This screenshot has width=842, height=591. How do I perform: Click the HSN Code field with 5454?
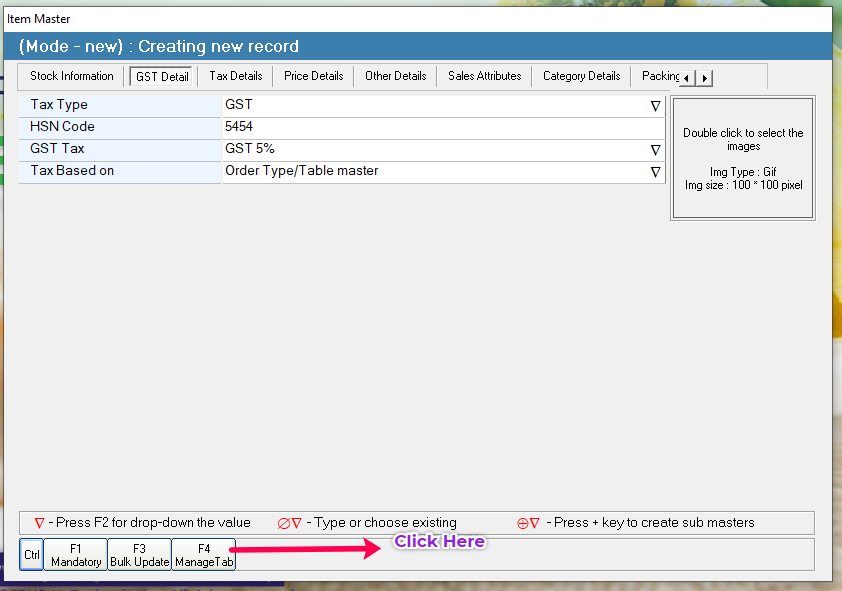tap(444, 127)
